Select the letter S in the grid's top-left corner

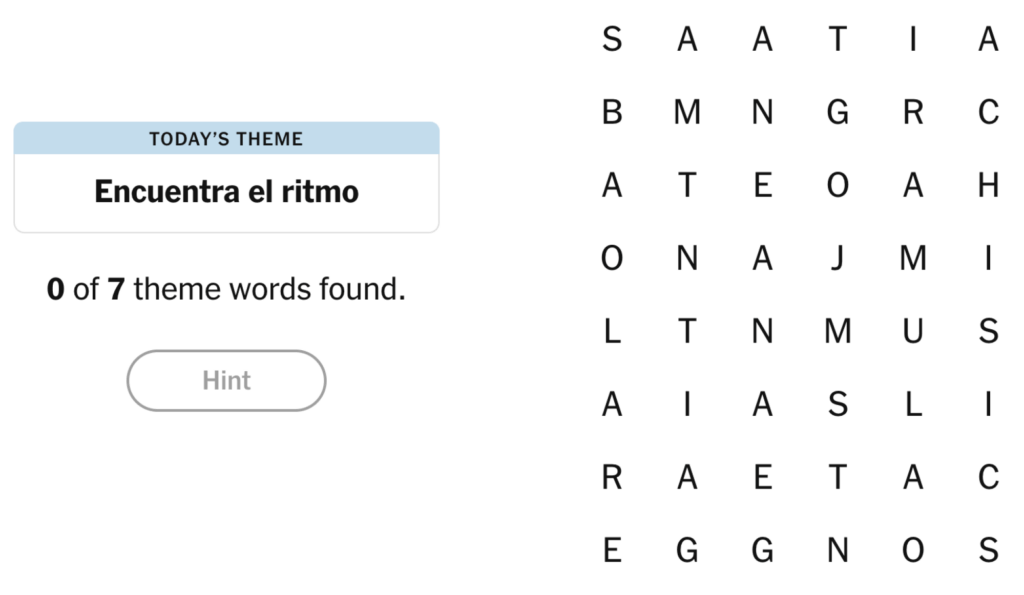(612, 40)
